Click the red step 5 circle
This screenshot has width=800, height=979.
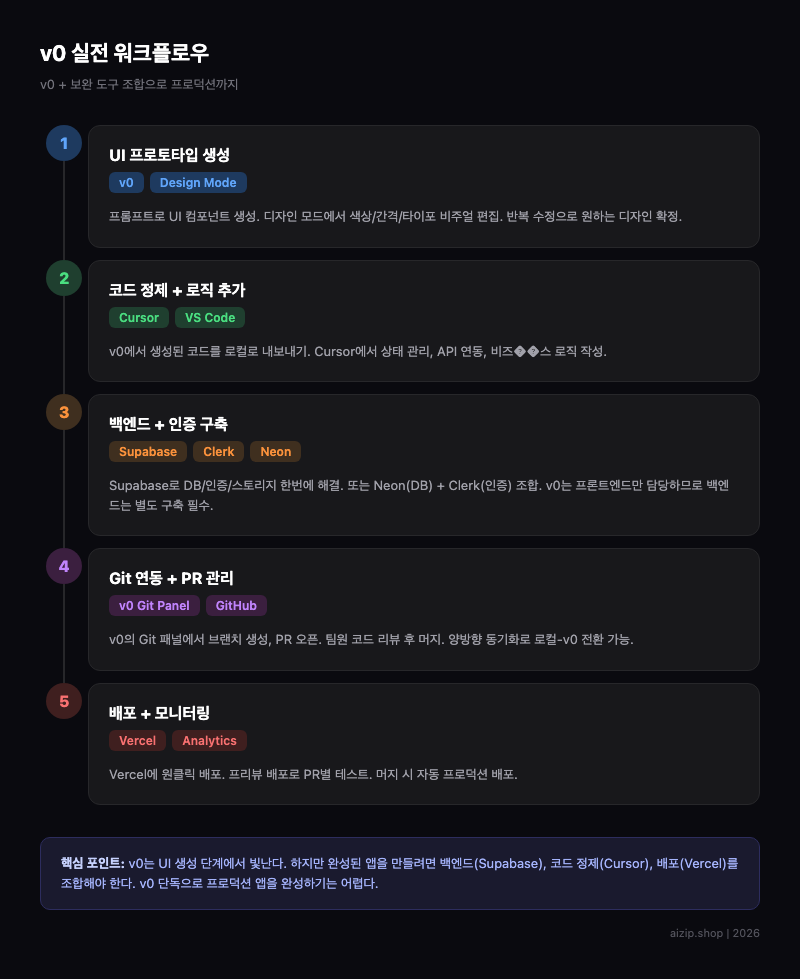coord(64,701)
